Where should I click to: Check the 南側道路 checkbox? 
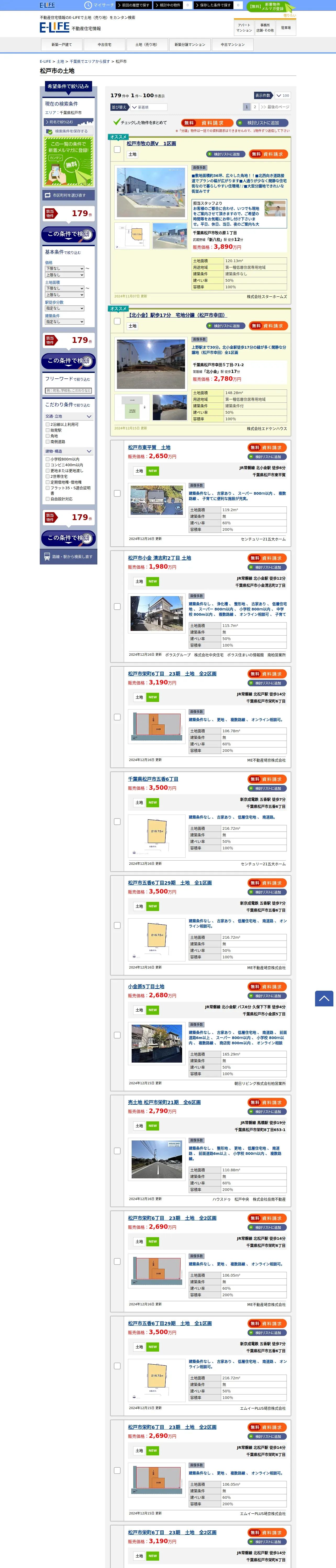(48, 442)
